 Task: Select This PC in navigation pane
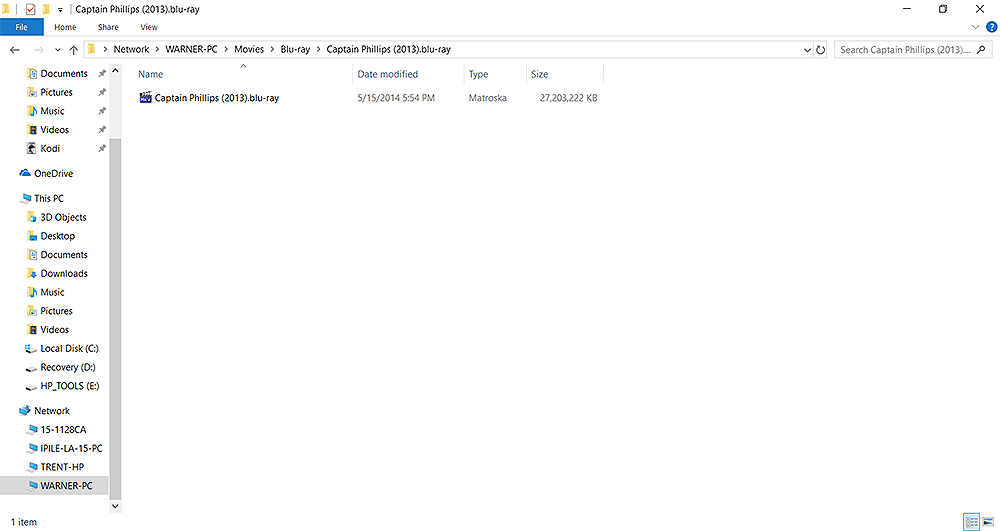48,198
